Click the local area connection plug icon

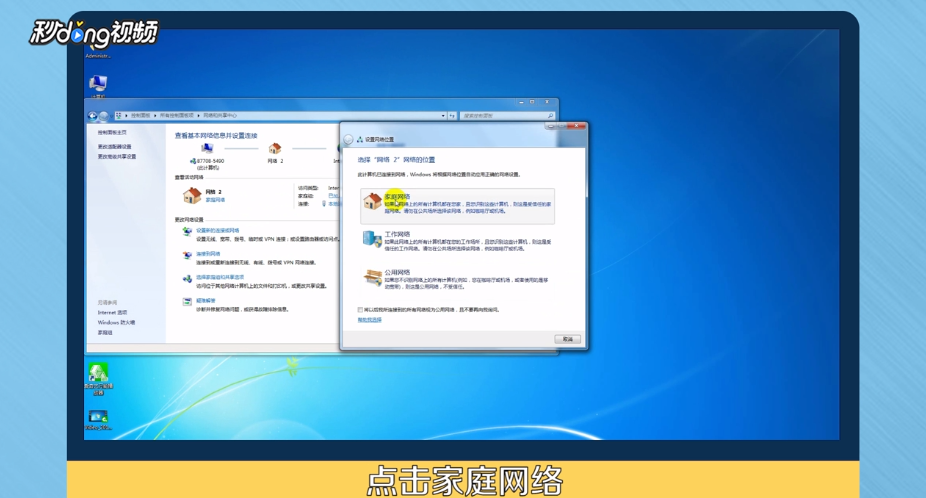point(324,204)
